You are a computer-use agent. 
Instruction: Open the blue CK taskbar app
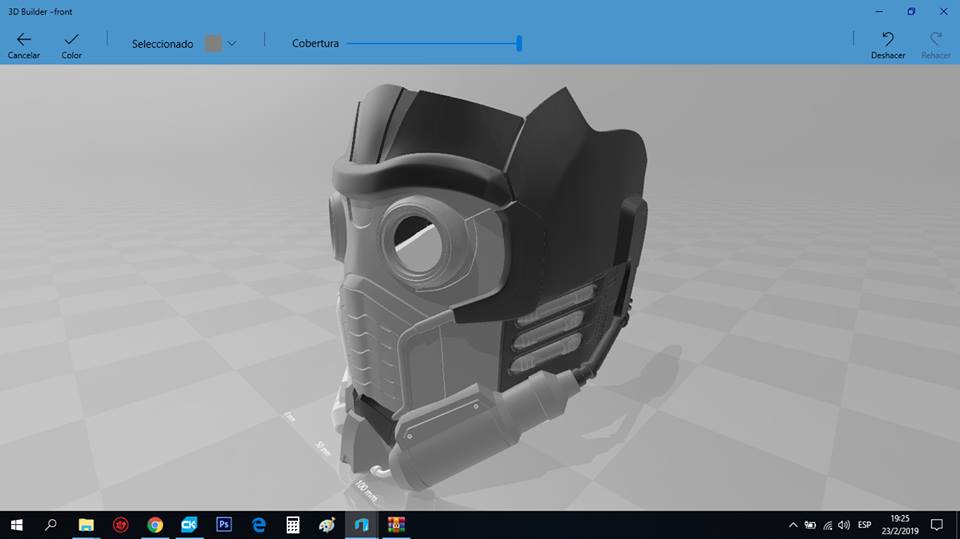point(189,525)
